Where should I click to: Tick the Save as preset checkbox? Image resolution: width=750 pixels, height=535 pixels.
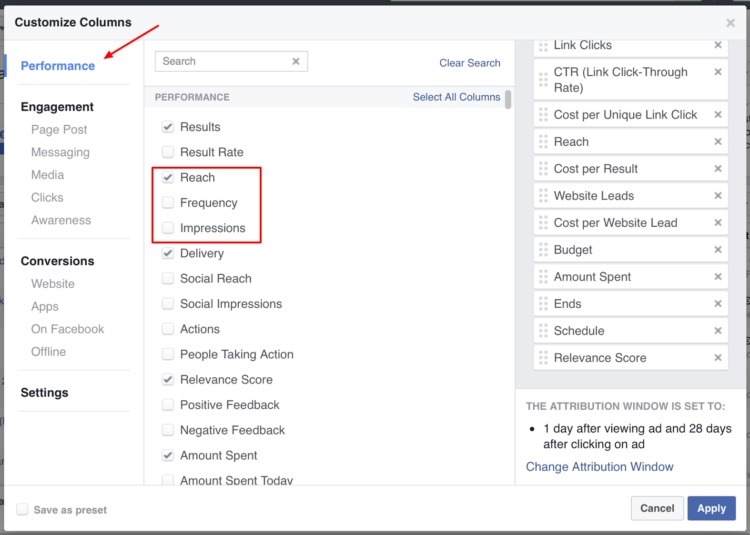22,509
